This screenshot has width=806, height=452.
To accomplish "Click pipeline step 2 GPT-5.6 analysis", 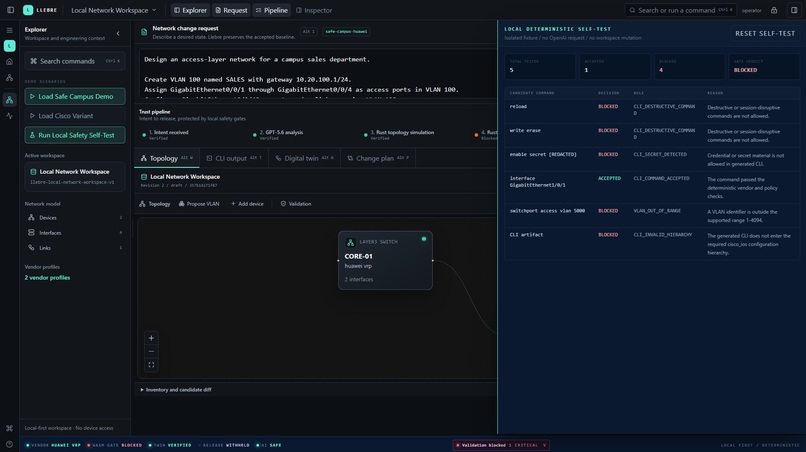I will click(278, 135).
